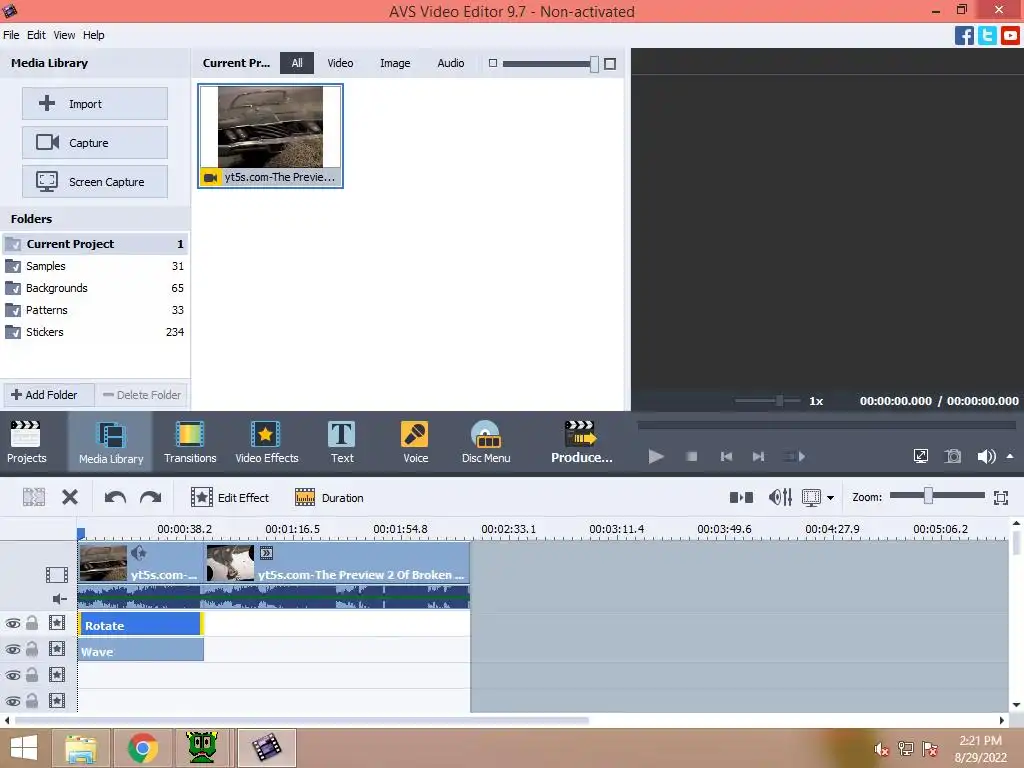Open the Edit menu
Image resolution: width=1024 pixels, height=768 pixels.
coord(36,35)
